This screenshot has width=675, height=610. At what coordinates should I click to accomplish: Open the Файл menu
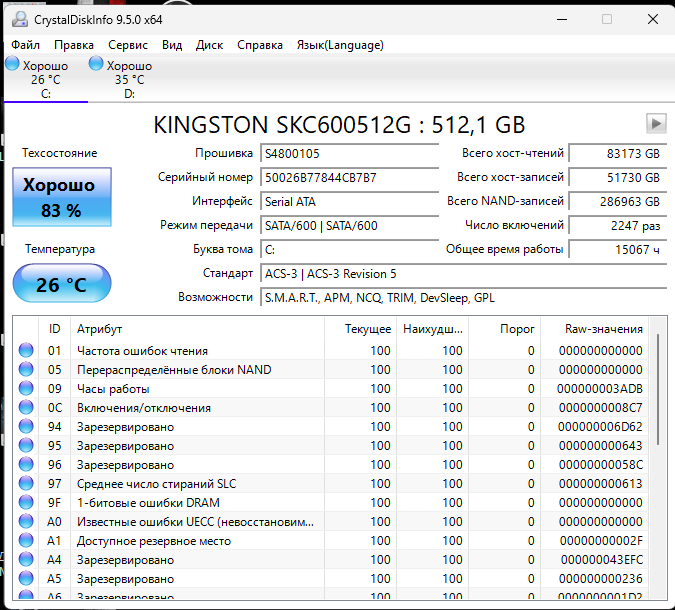[x=26, y=45]
